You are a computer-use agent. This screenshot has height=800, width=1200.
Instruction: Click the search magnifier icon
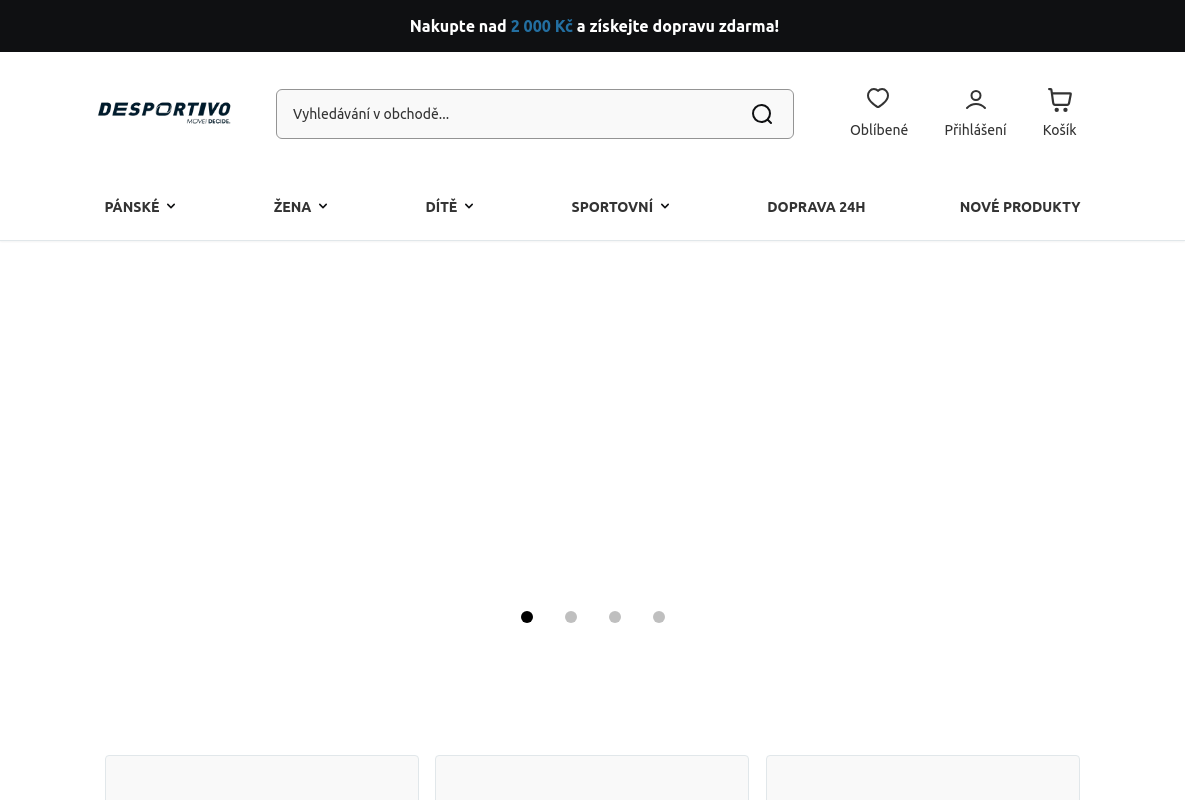(762, 114)
